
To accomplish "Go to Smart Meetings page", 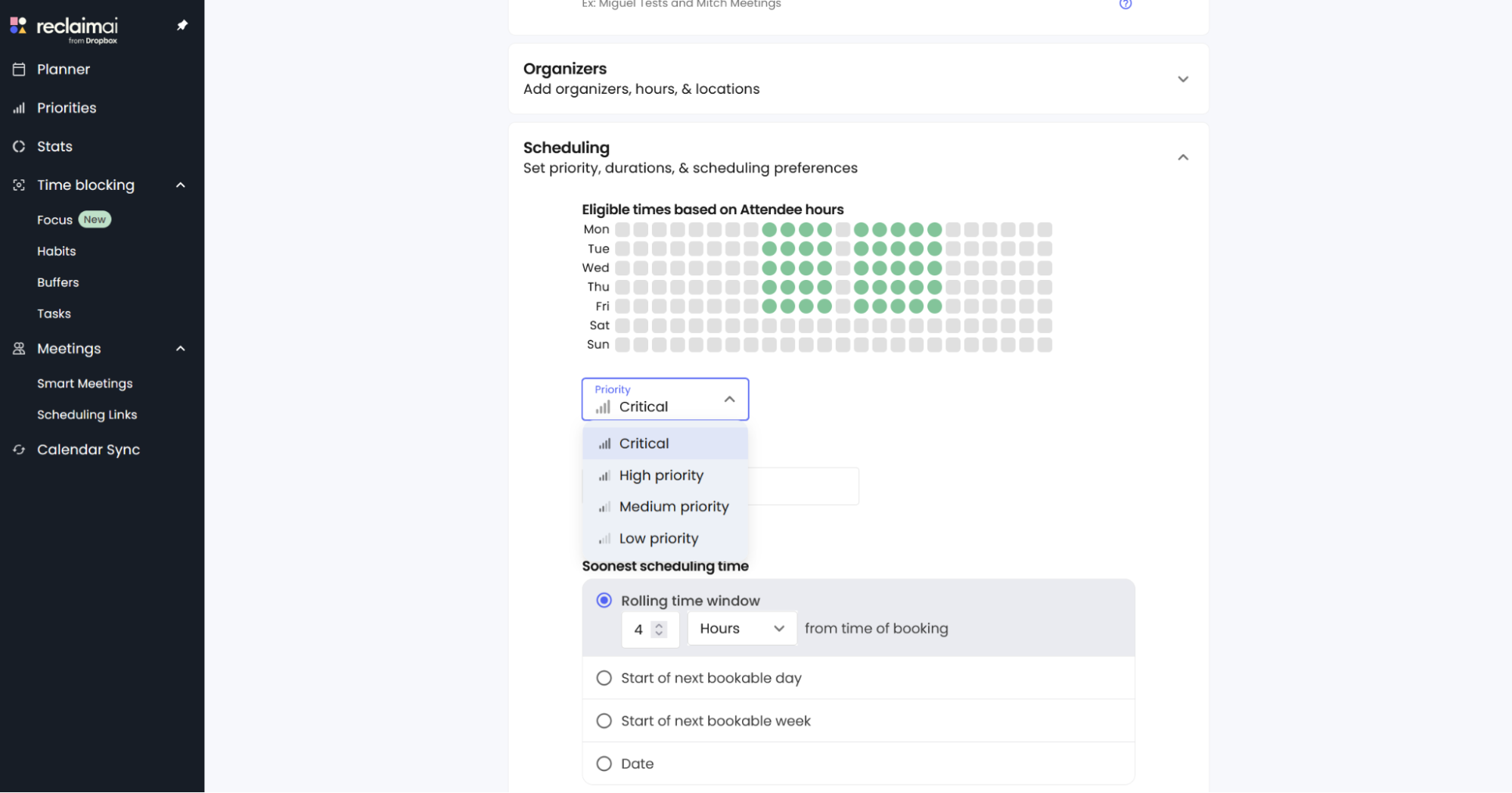I will coord(85,384).
